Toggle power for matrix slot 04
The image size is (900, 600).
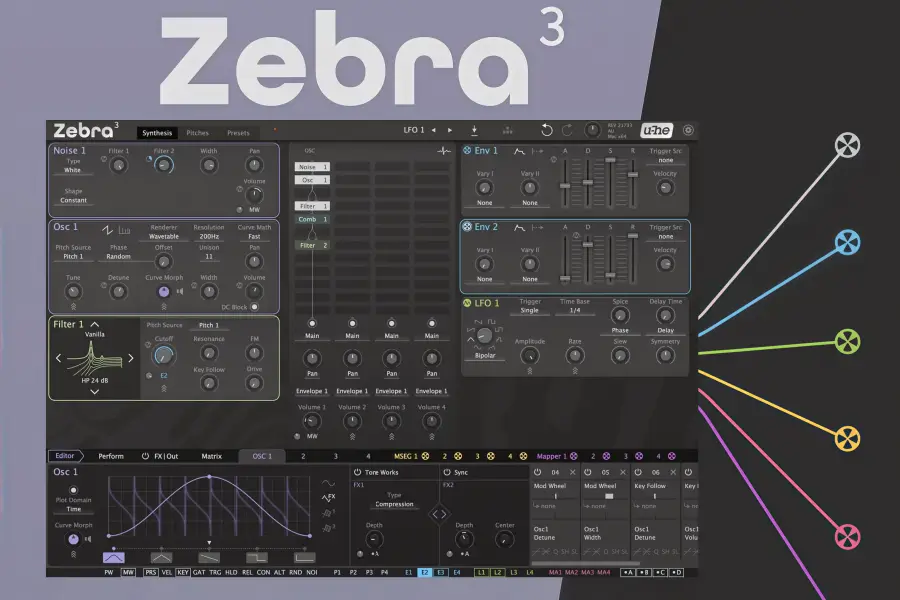click(537, 472)
